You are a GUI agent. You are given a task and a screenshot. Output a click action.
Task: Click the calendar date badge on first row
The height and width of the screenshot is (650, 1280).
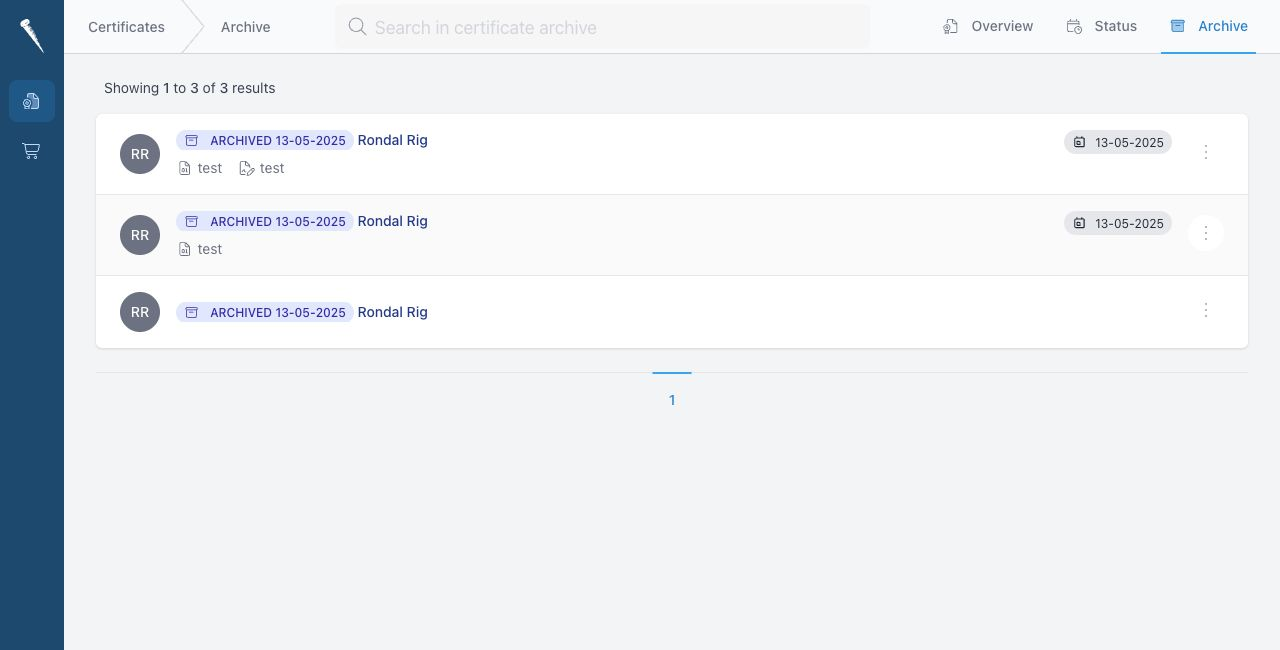pos(1118,142)
